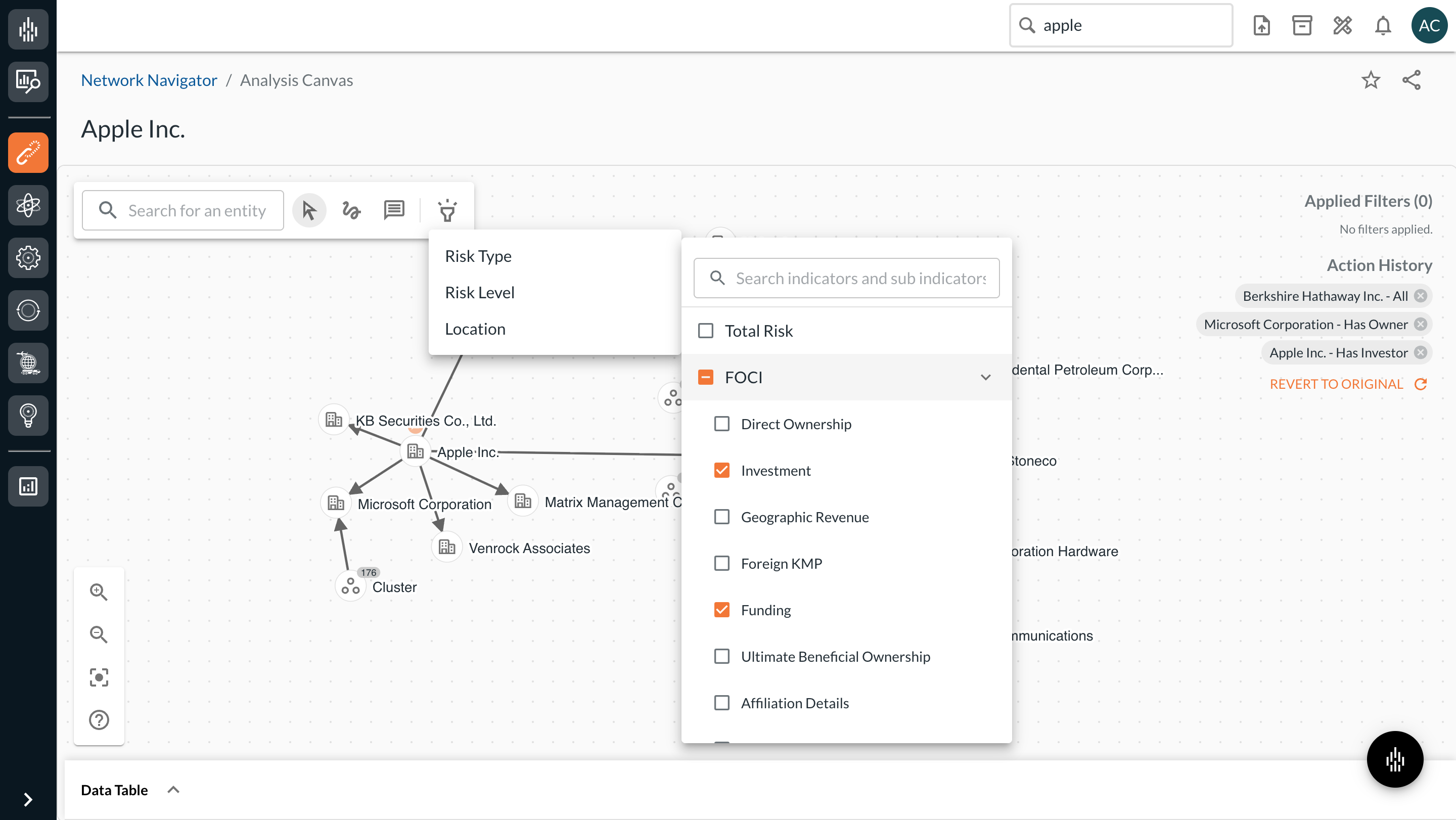Expand the left sidebar with arrow
1456x820 pixels.
pyautogui.click(x=28, y=799)
